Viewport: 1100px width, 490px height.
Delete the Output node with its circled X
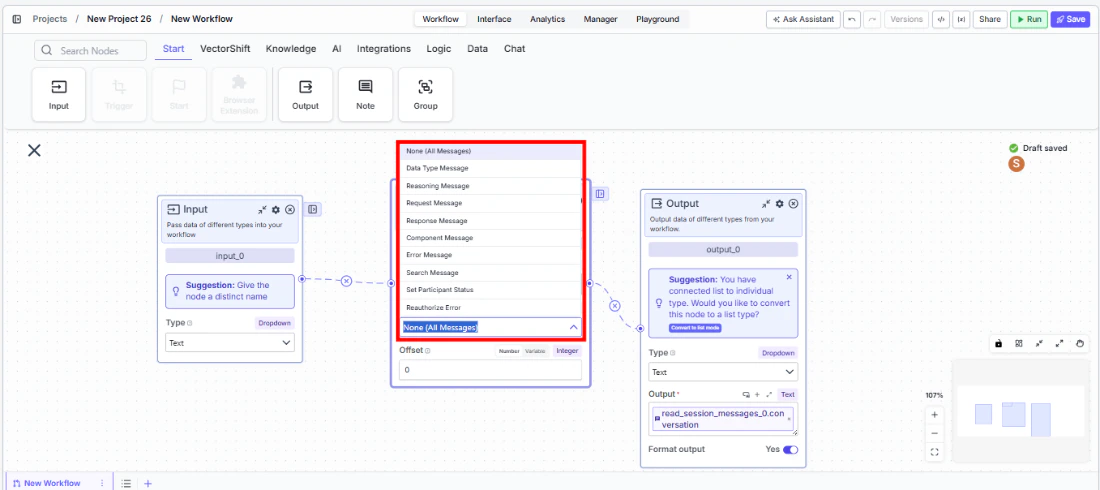[x=793, y=204]
